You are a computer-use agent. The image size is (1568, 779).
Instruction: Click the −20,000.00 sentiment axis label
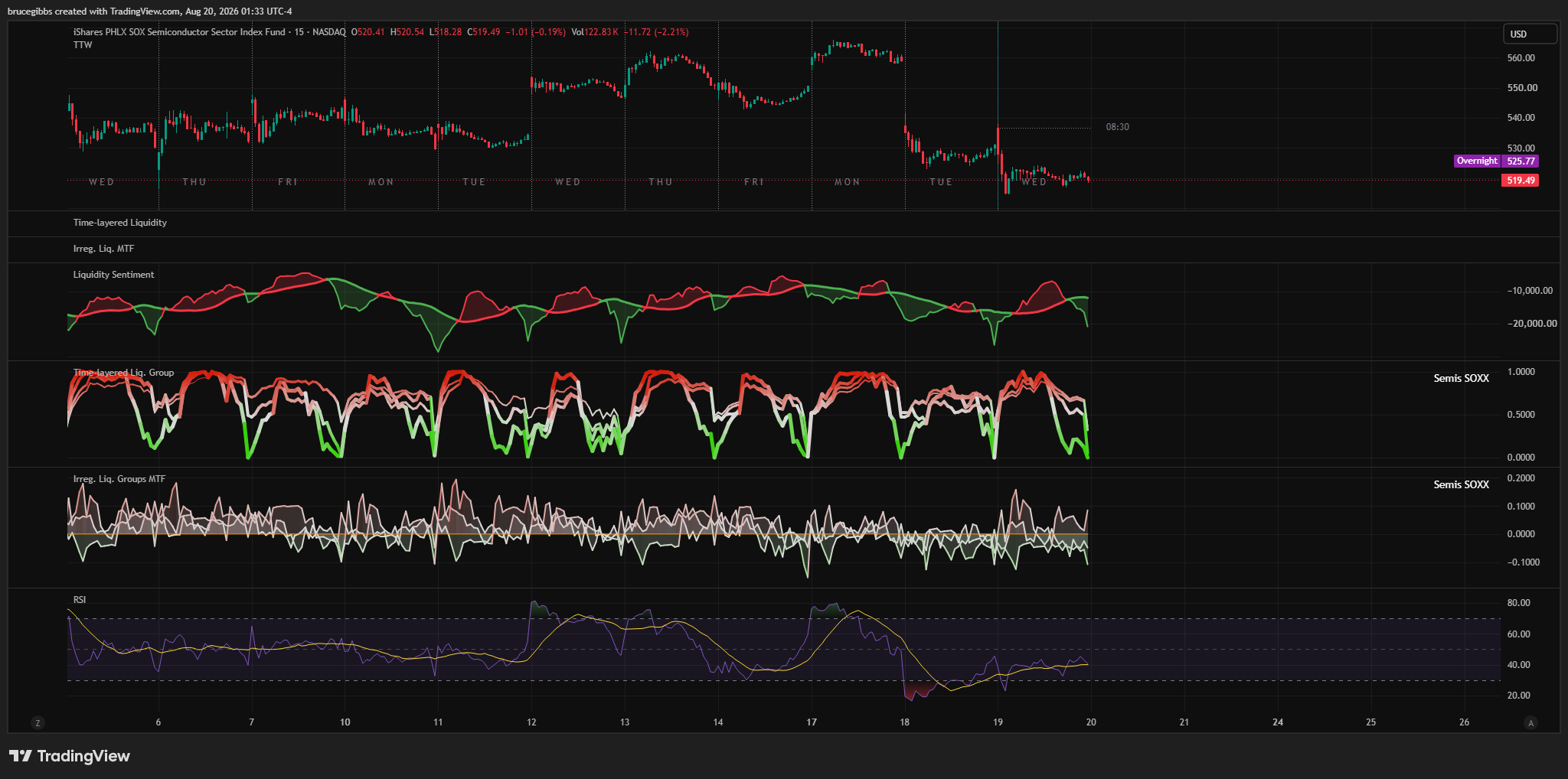(1532, 324)
